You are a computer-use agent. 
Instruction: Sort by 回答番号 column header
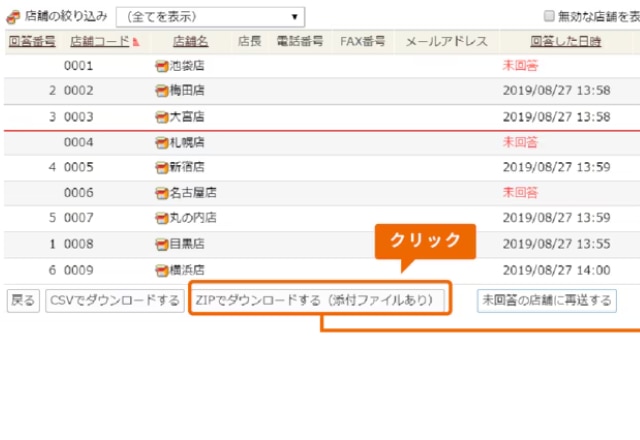(32, 42)
